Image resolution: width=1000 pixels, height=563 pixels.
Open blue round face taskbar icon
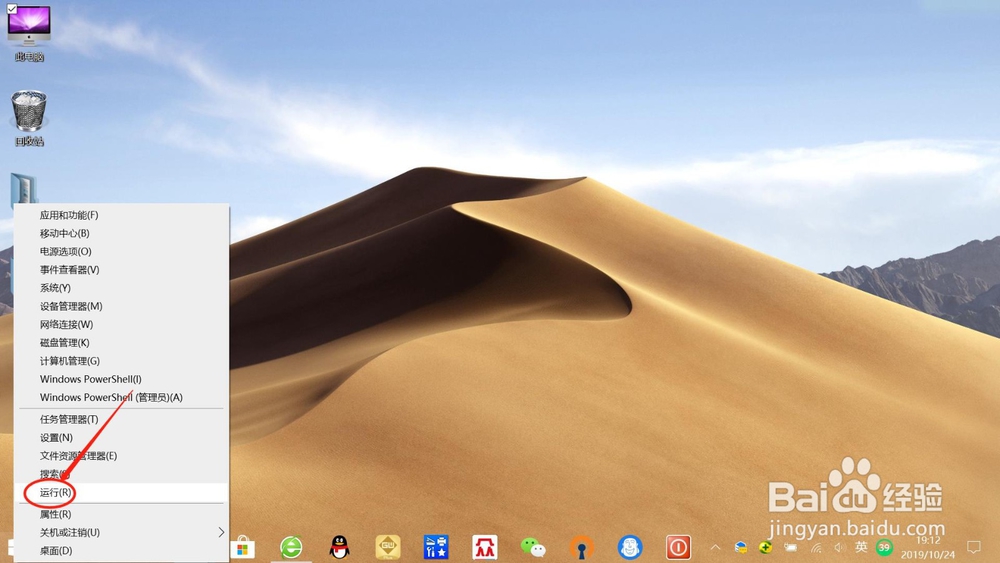630,548
